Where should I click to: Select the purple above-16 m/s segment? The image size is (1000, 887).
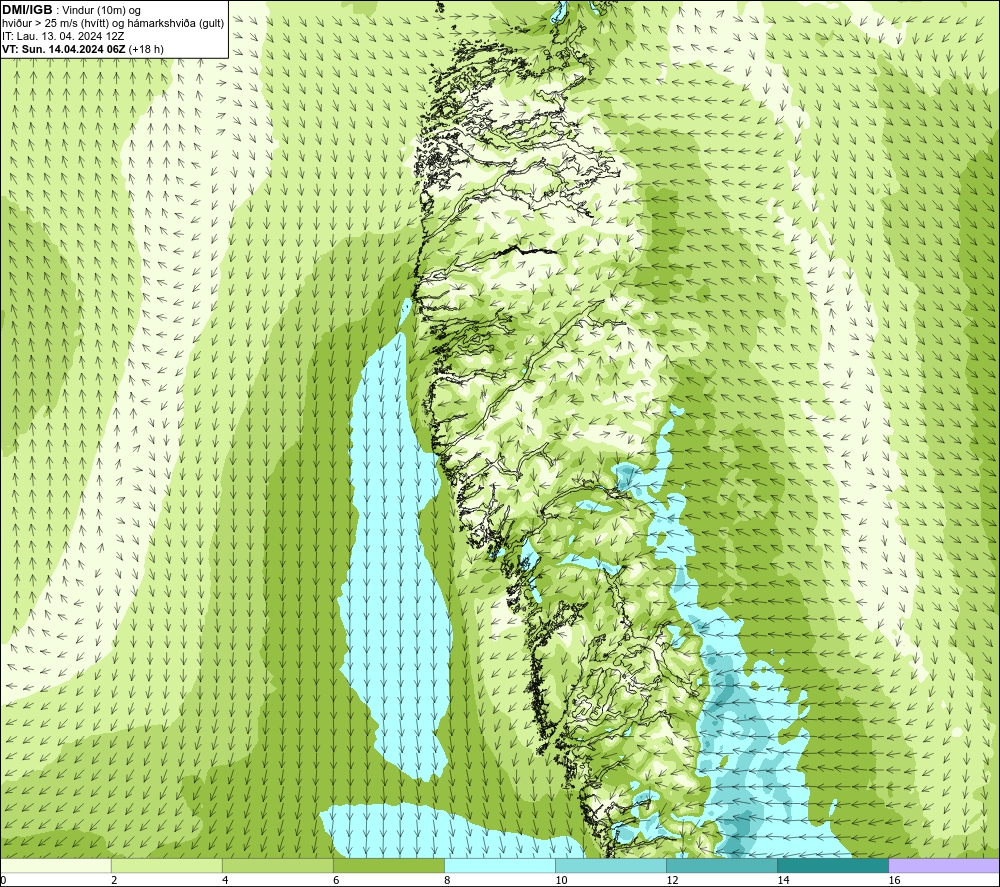pyautogui.click(x=944, y=865)
